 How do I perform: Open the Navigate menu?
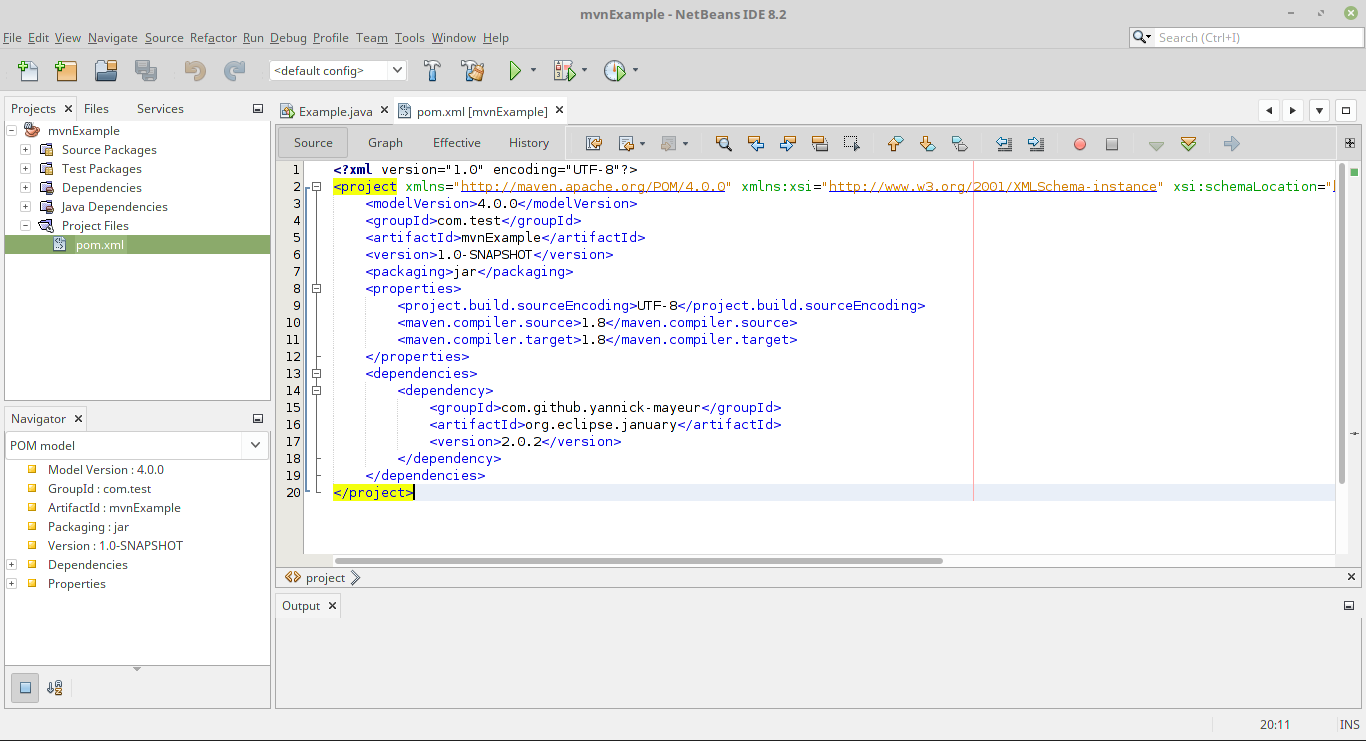coord(113,38)
